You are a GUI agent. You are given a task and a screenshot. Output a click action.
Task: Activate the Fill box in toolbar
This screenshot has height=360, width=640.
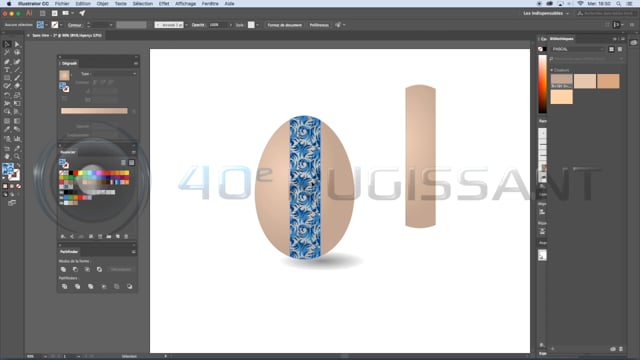(8, 169)
